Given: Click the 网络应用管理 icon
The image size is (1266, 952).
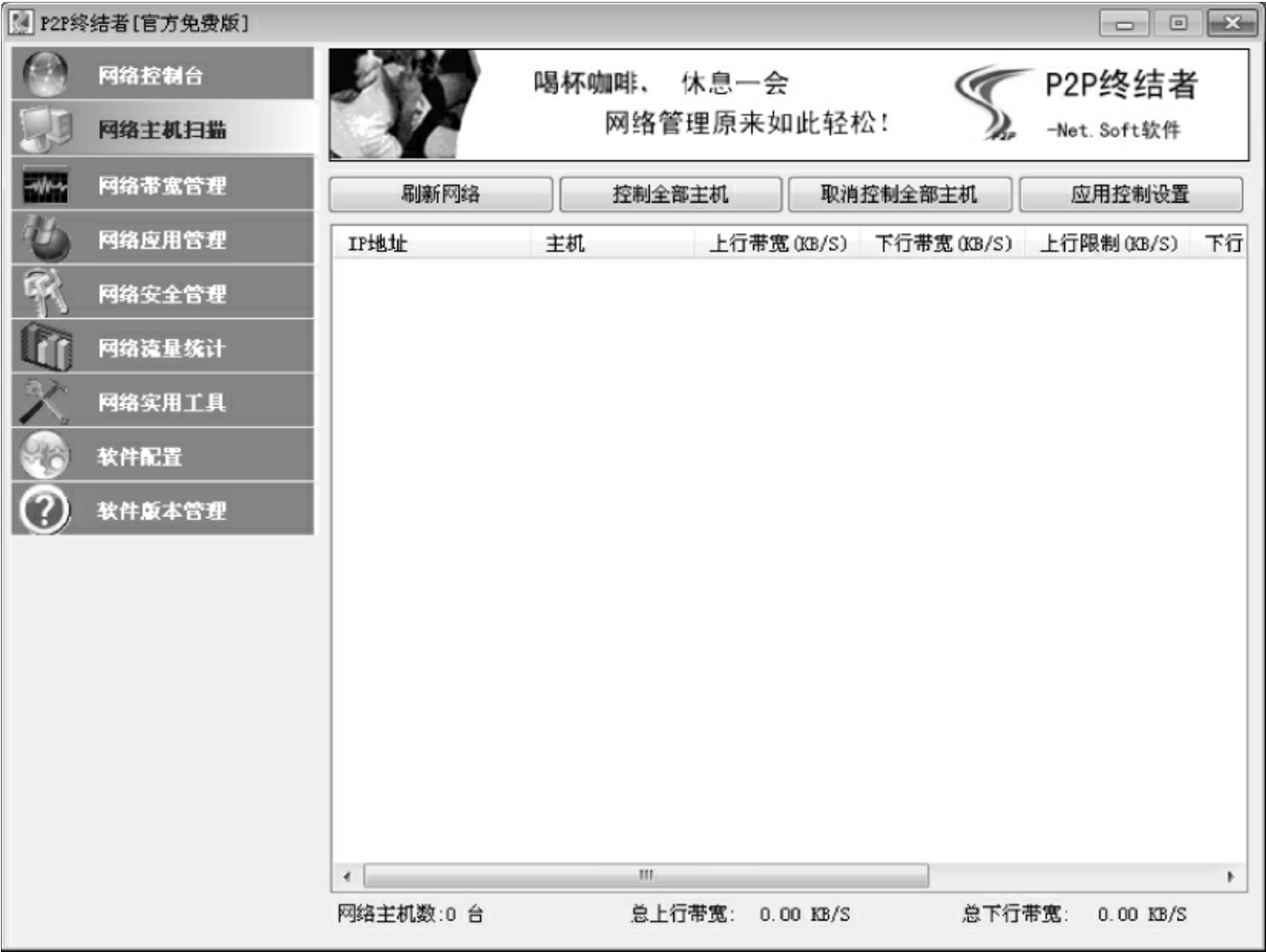Looking at the screenshot, I should (x=45, y=239).
